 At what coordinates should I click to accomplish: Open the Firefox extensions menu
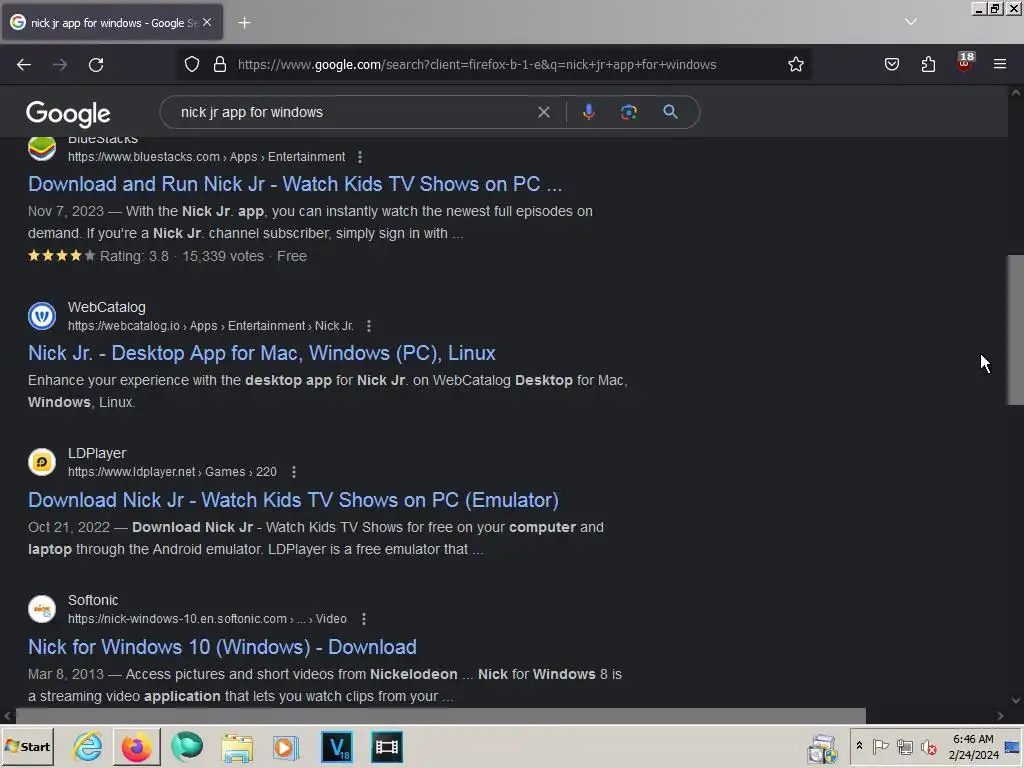coord(928,65)
